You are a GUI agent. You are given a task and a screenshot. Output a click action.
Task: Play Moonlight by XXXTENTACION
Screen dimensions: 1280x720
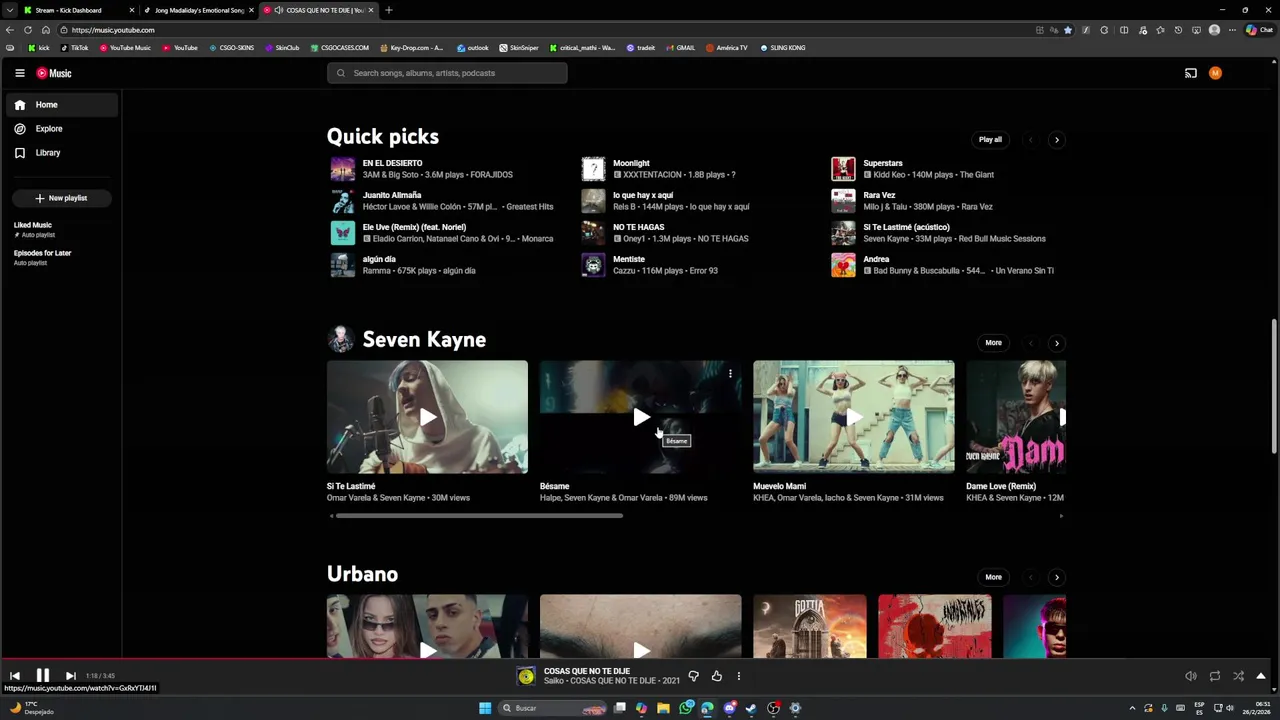pos(594,169)
